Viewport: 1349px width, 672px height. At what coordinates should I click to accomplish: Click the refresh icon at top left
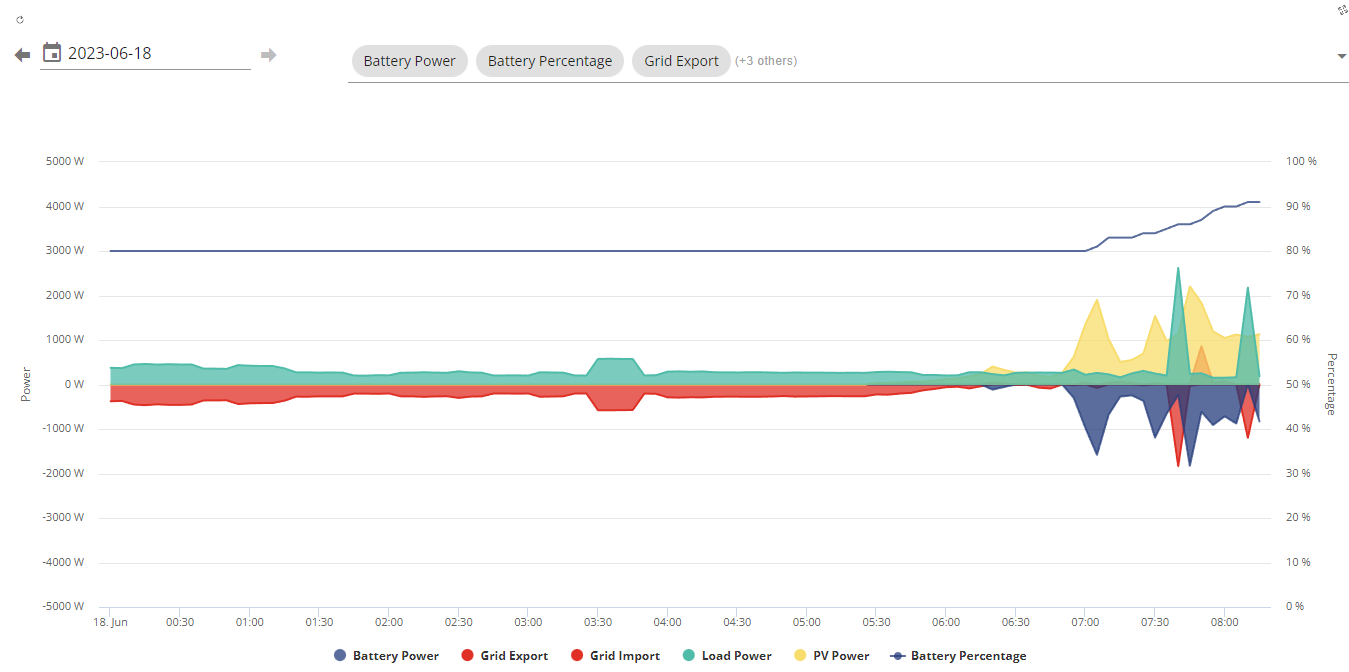pyautogui.click(x=20, y=19)
